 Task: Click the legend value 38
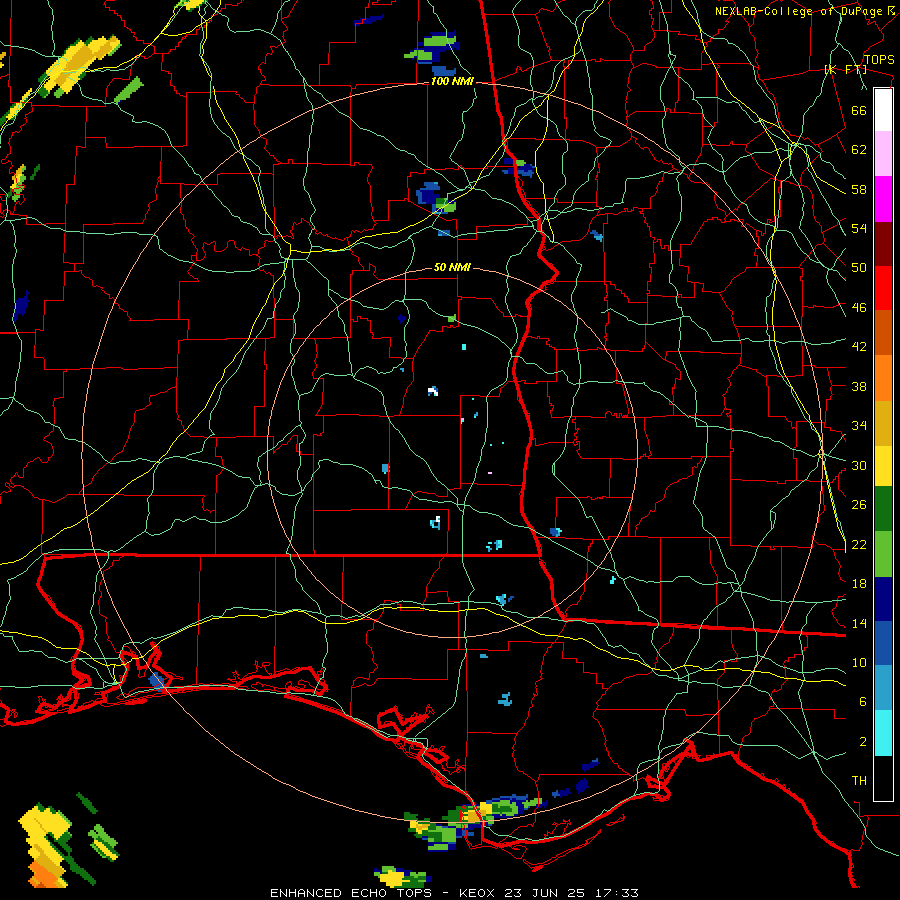click(859, 386)
